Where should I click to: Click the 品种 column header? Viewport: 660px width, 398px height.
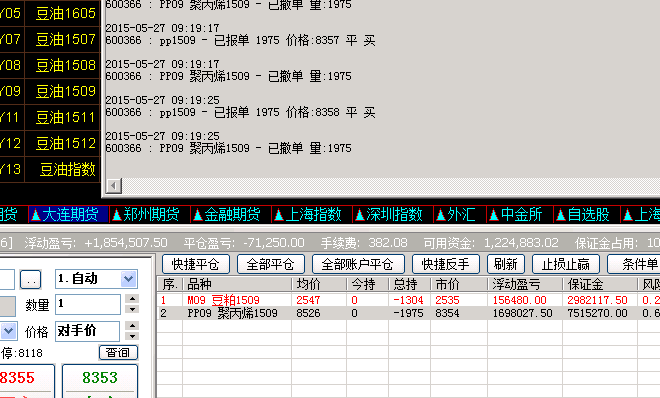click(x=237, y=284)
